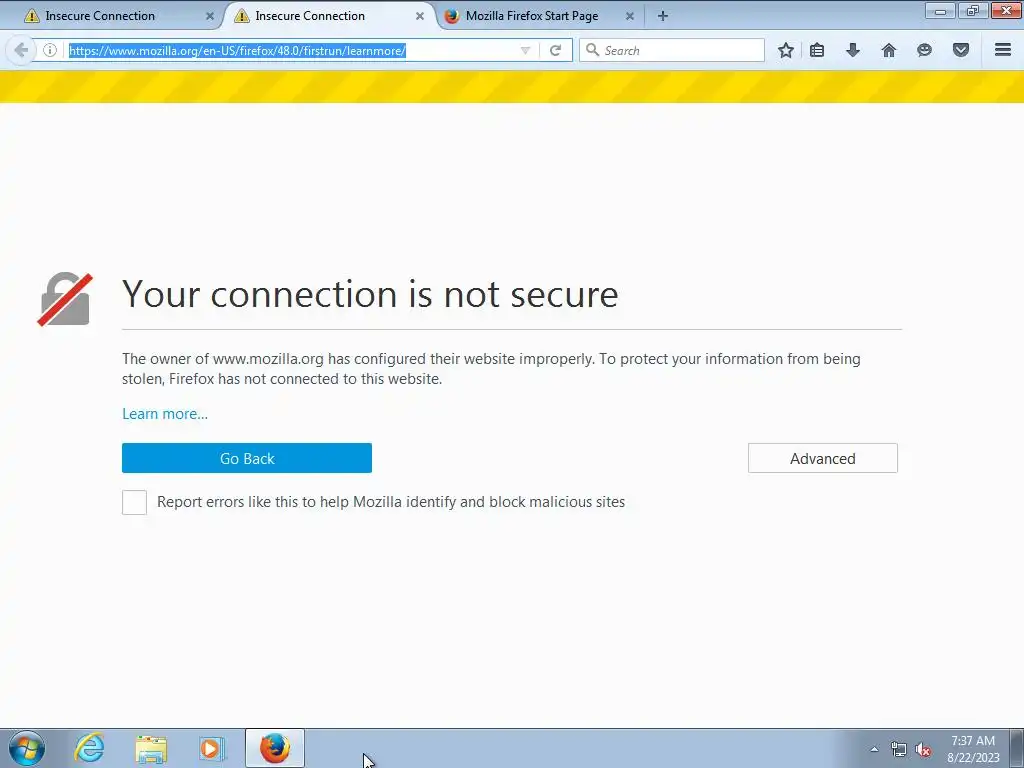This screenshot has height=768, width=1024.
Task: Close the active Insecure Connection tab
Action: (x=420, y=16)
